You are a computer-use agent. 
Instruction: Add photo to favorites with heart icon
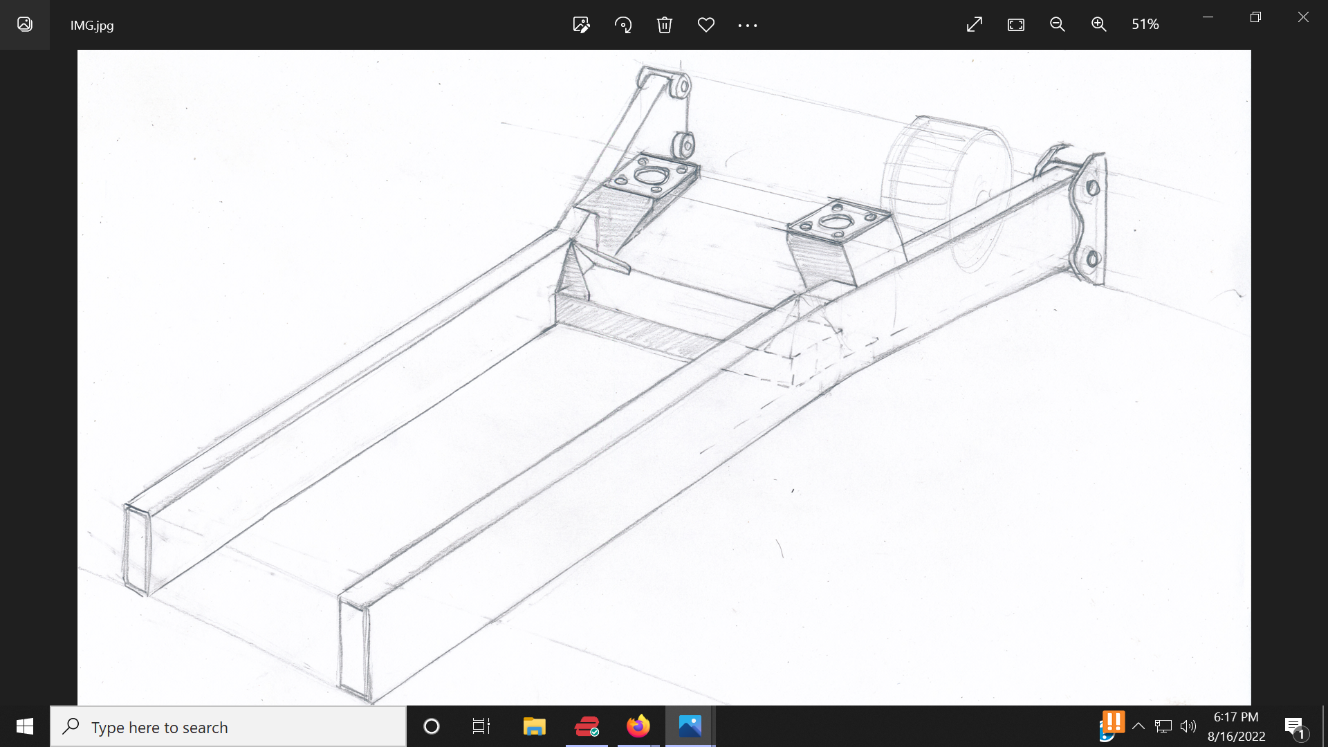(x=706, y=25)
